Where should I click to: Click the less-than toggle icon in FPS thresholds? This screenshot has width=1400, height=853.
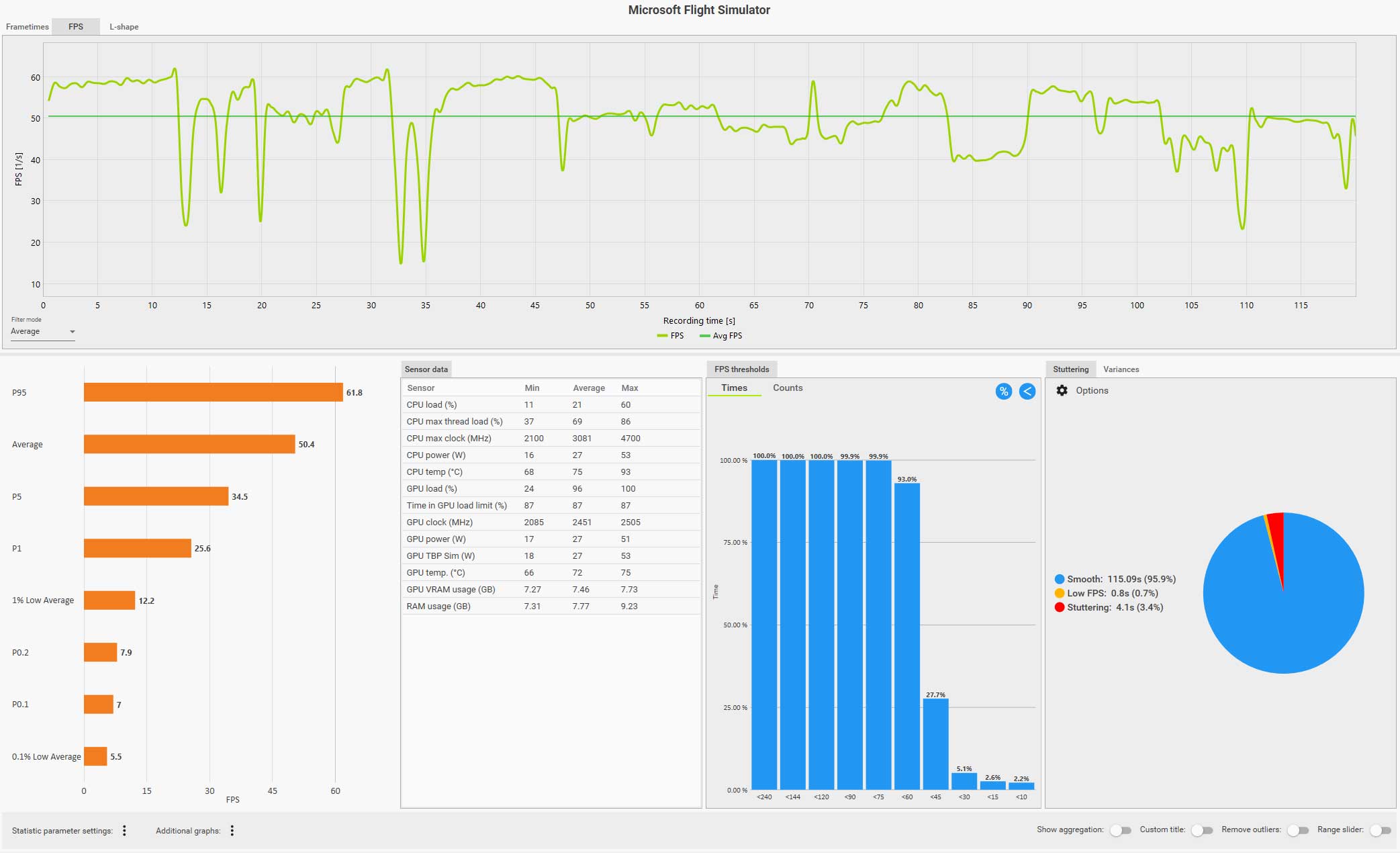(x=1027, y=392)
